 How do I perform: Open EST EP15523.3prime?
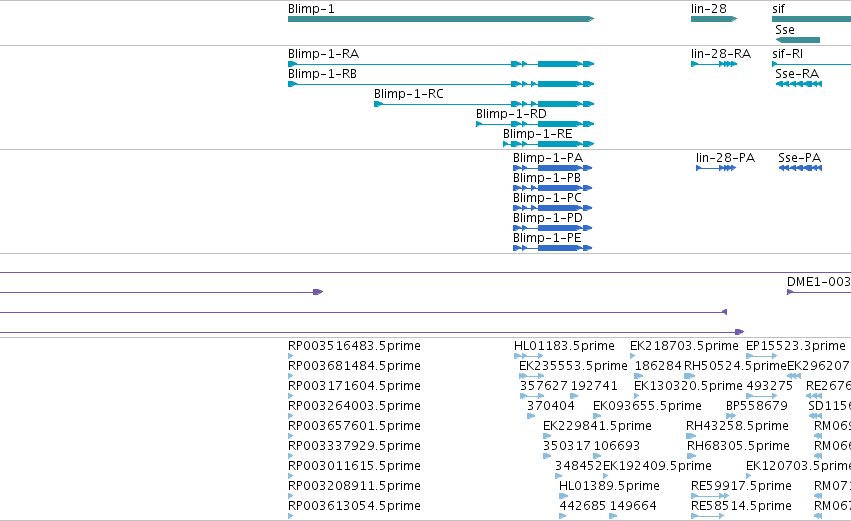(796, 346)
